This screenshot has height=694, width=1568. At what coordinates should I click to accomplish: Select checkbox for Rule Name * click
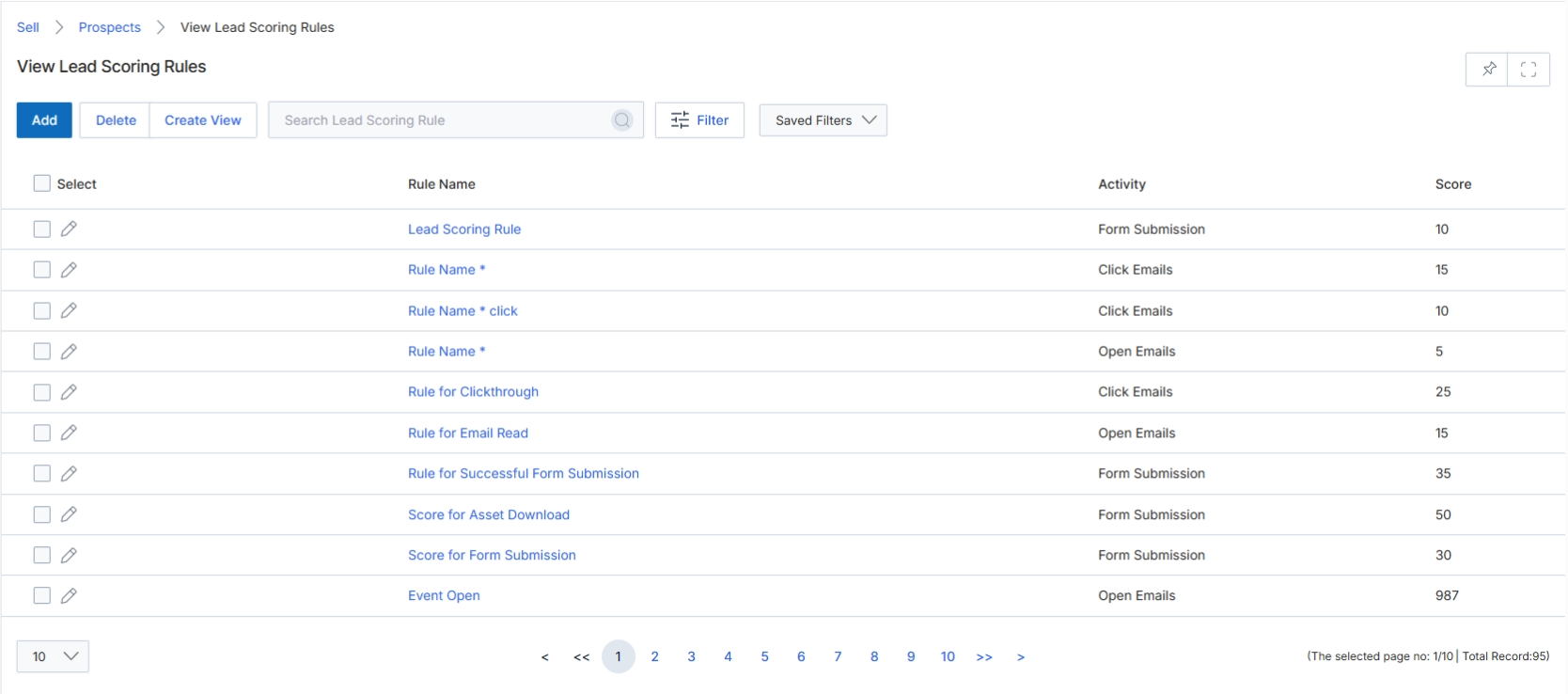tap(41, 310)
